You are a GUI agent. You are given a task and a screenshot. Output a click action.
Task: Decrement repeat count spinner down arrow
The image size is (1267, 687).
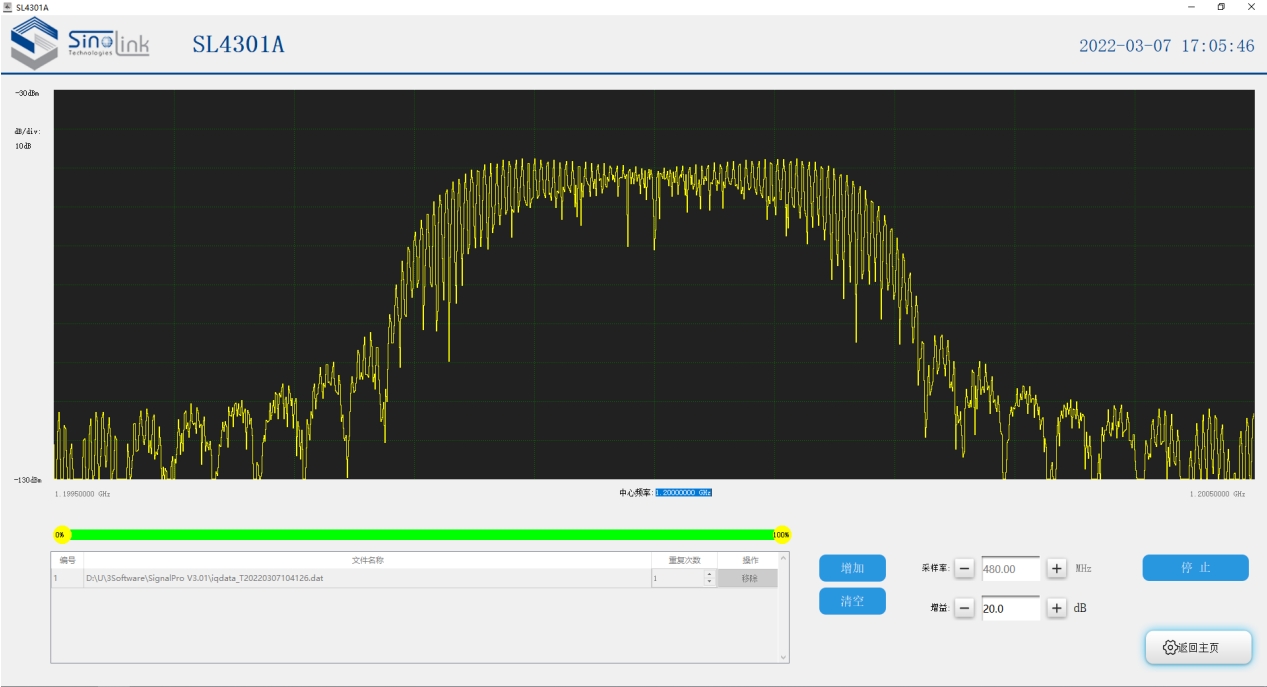pyautogui.click(x=710, y=582)
